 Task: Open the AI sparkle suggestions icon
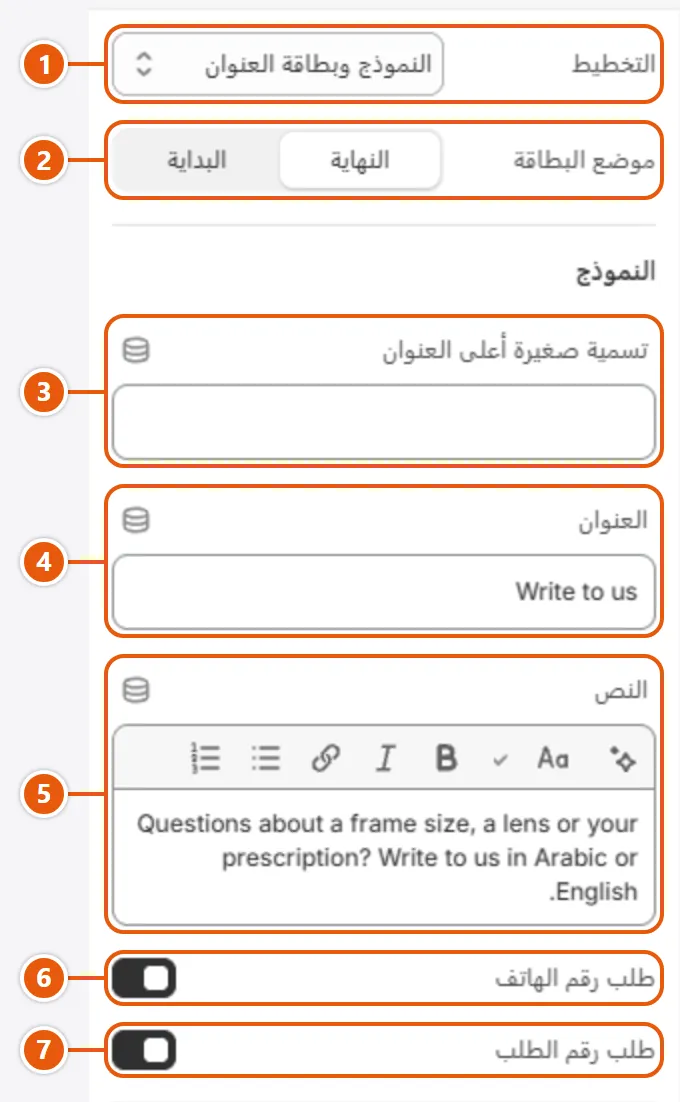[x=622, y=758]
